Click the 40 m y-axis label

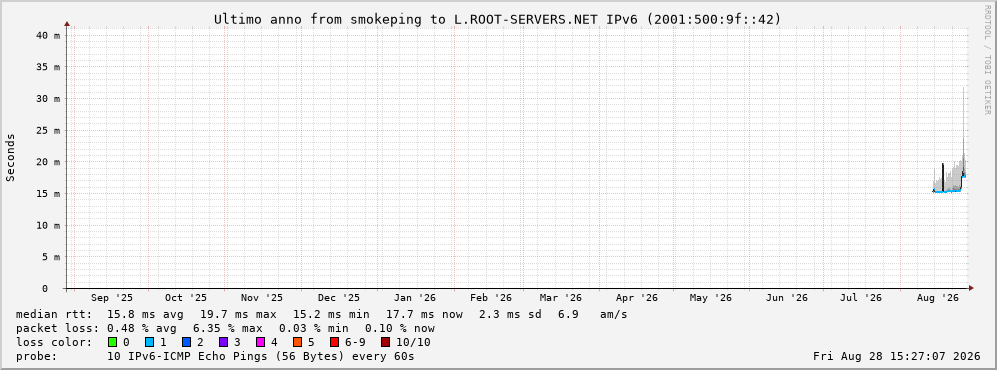(49, 36)
